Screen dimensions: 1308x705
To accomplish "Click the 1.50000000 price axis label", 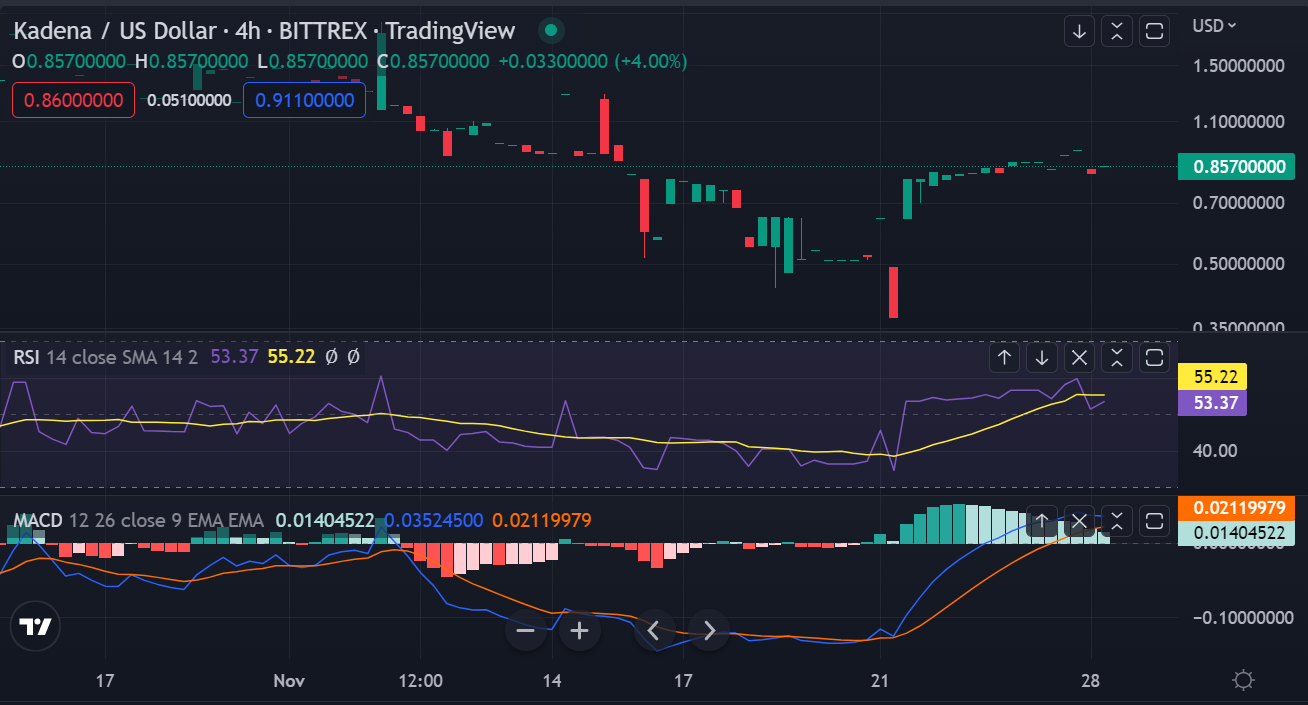I will click(x=1238, y=64).
